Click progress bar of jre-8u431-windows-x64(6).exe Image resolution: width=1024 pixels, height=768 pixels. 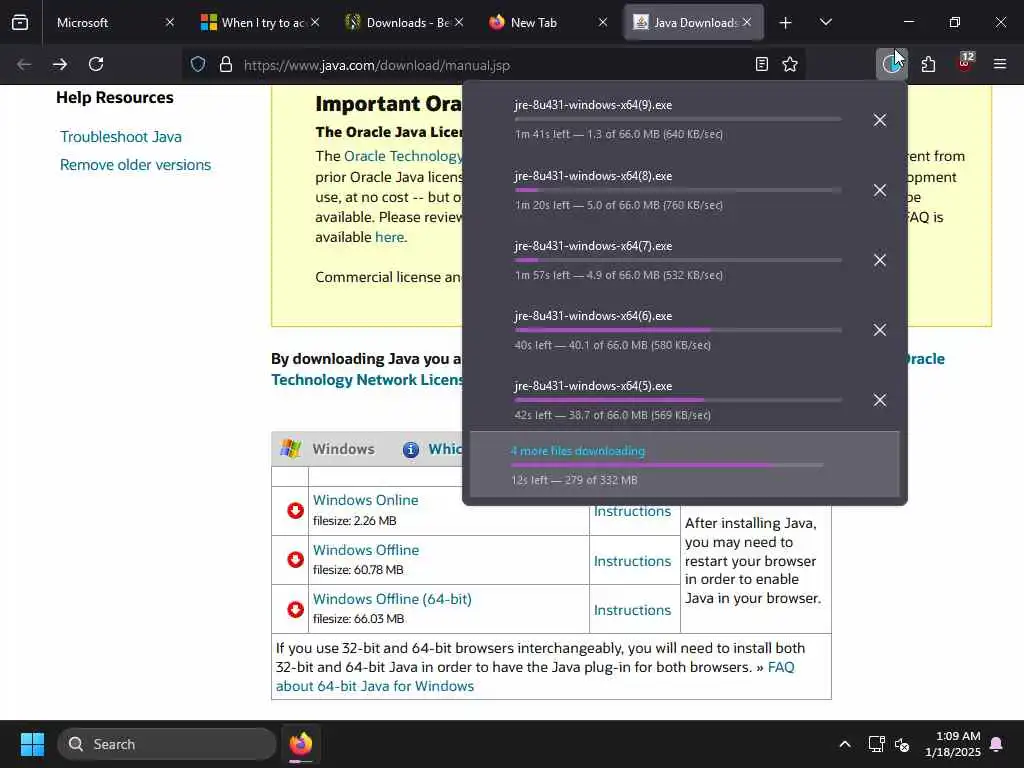point(677,330)
